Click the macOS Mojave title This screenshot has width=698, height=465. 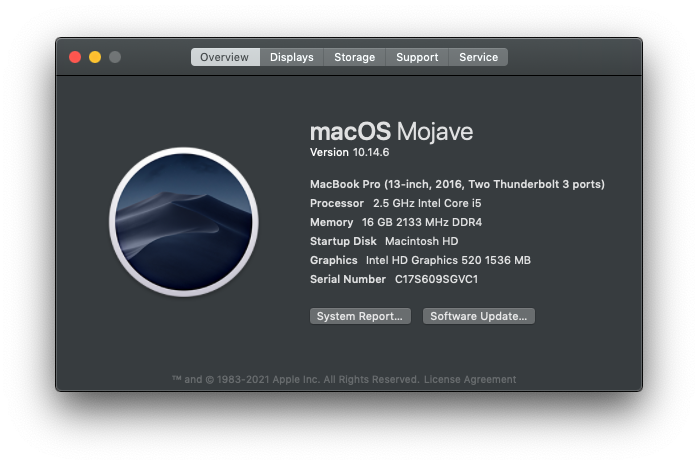(x=391, y=132)
